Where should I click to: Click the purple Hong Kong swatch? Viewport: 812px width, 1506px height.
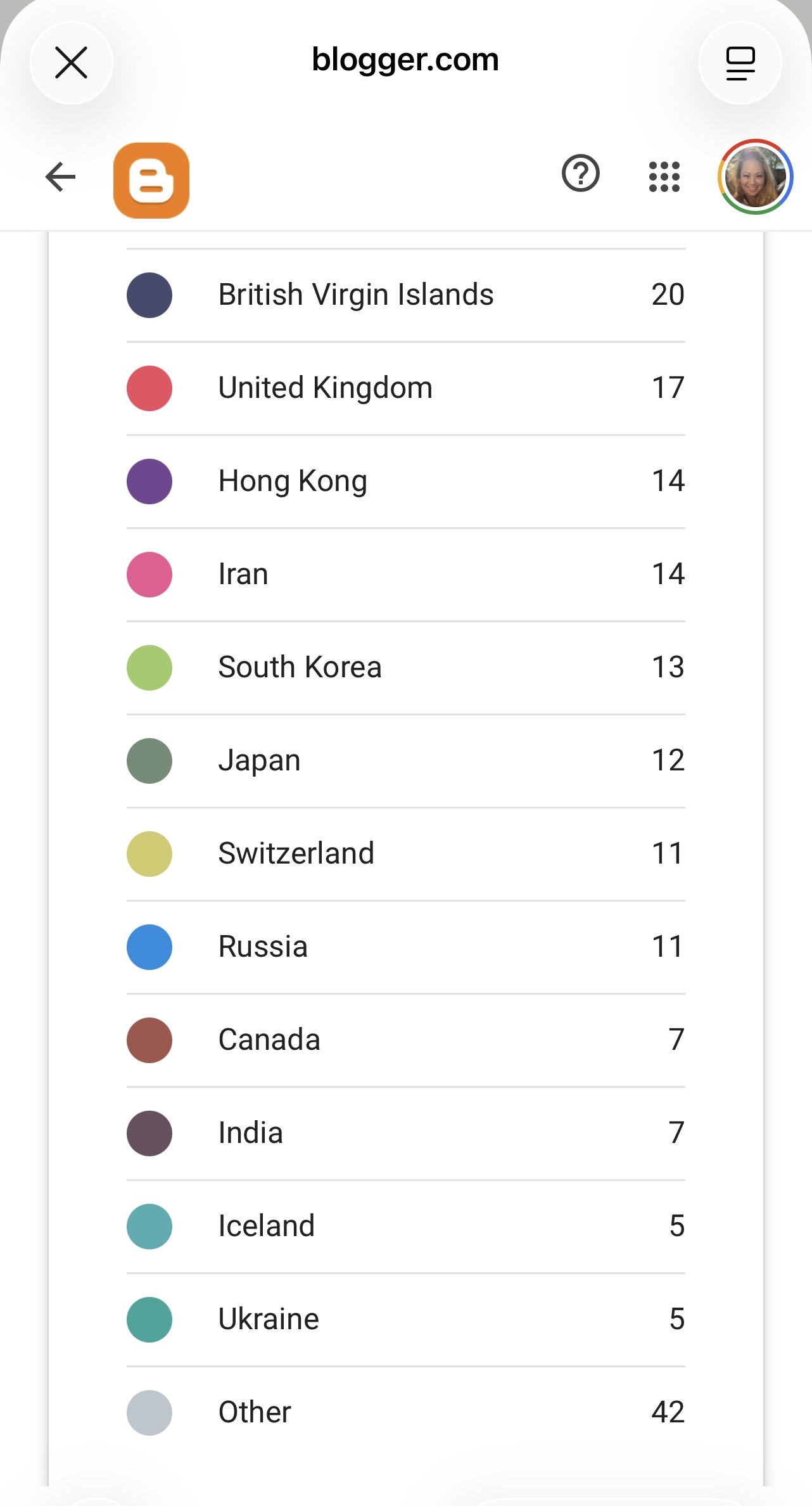pyautogui.click(x=149, y=482)
